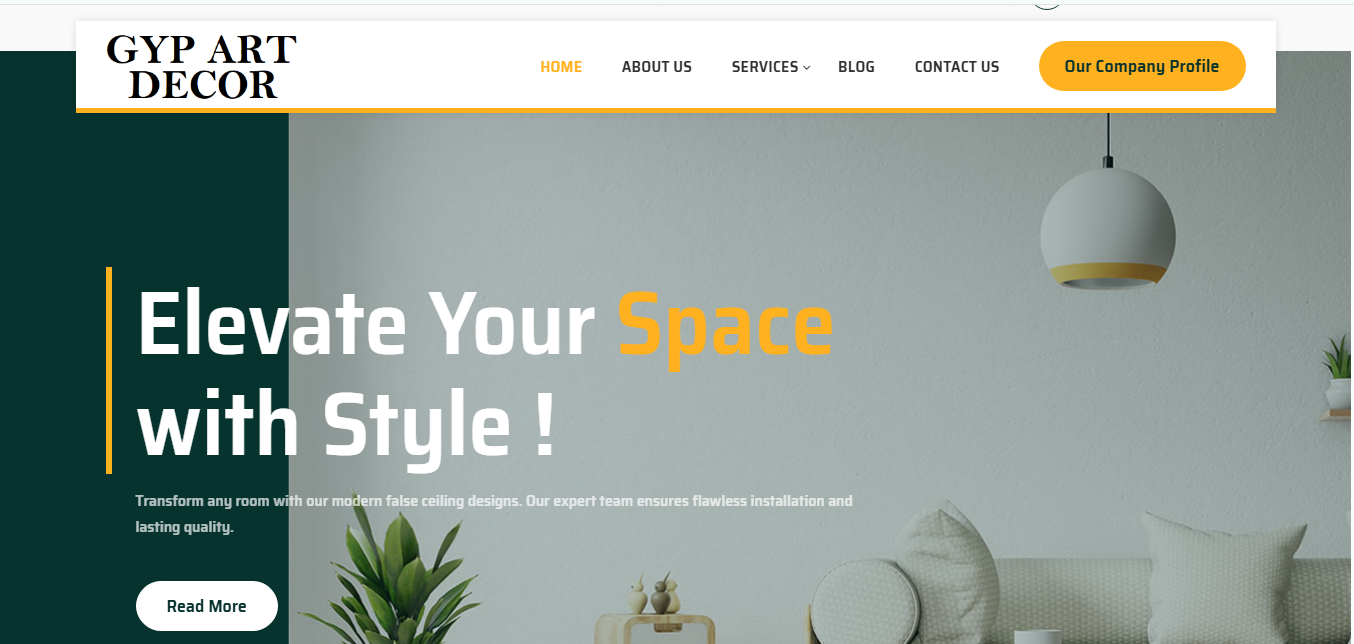Image resolution: width=1354 pixels, height=644 pixels.
Task: Click the orange underline of the navigation bar
Action: [x=676, y=110]
